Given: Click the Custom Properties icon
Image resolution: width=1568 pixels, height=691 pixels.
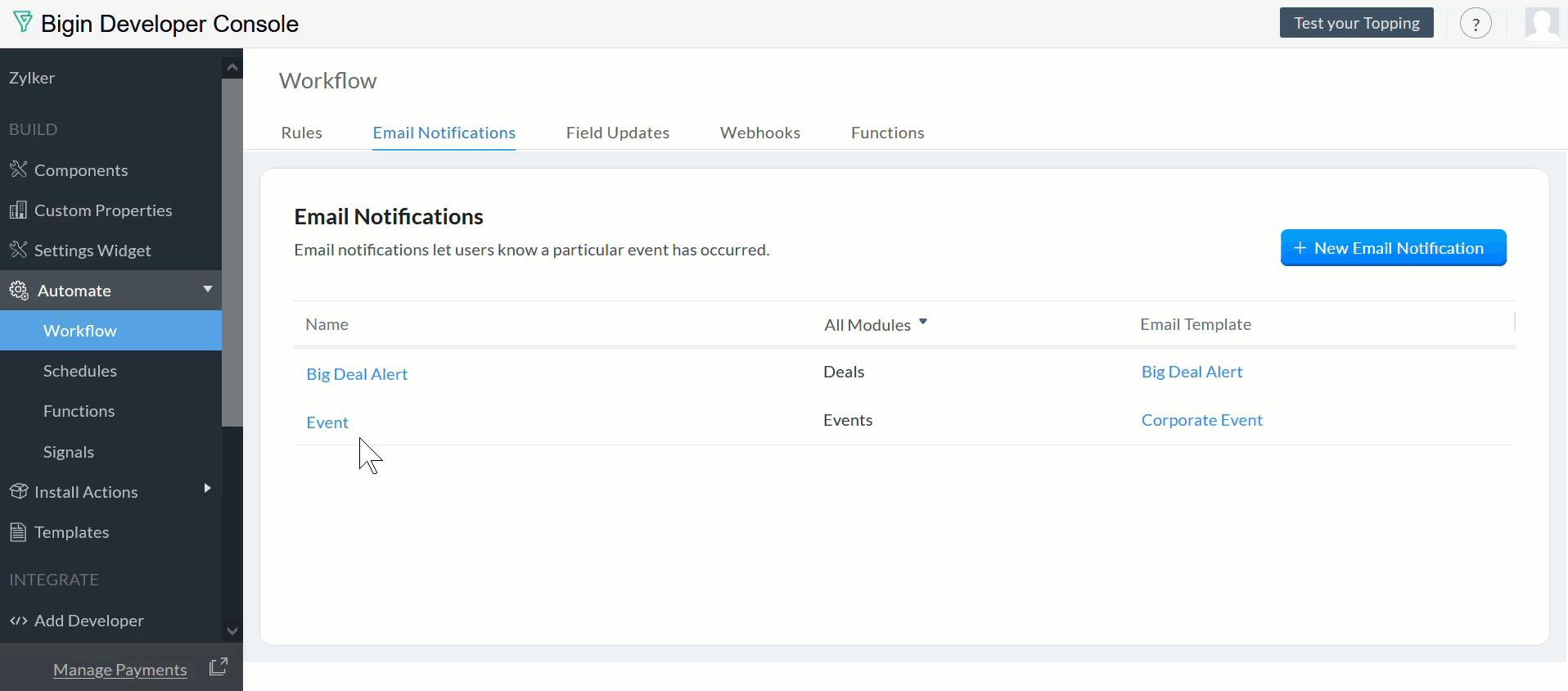Looking at the screenshot, I should [x=18, y=210].
